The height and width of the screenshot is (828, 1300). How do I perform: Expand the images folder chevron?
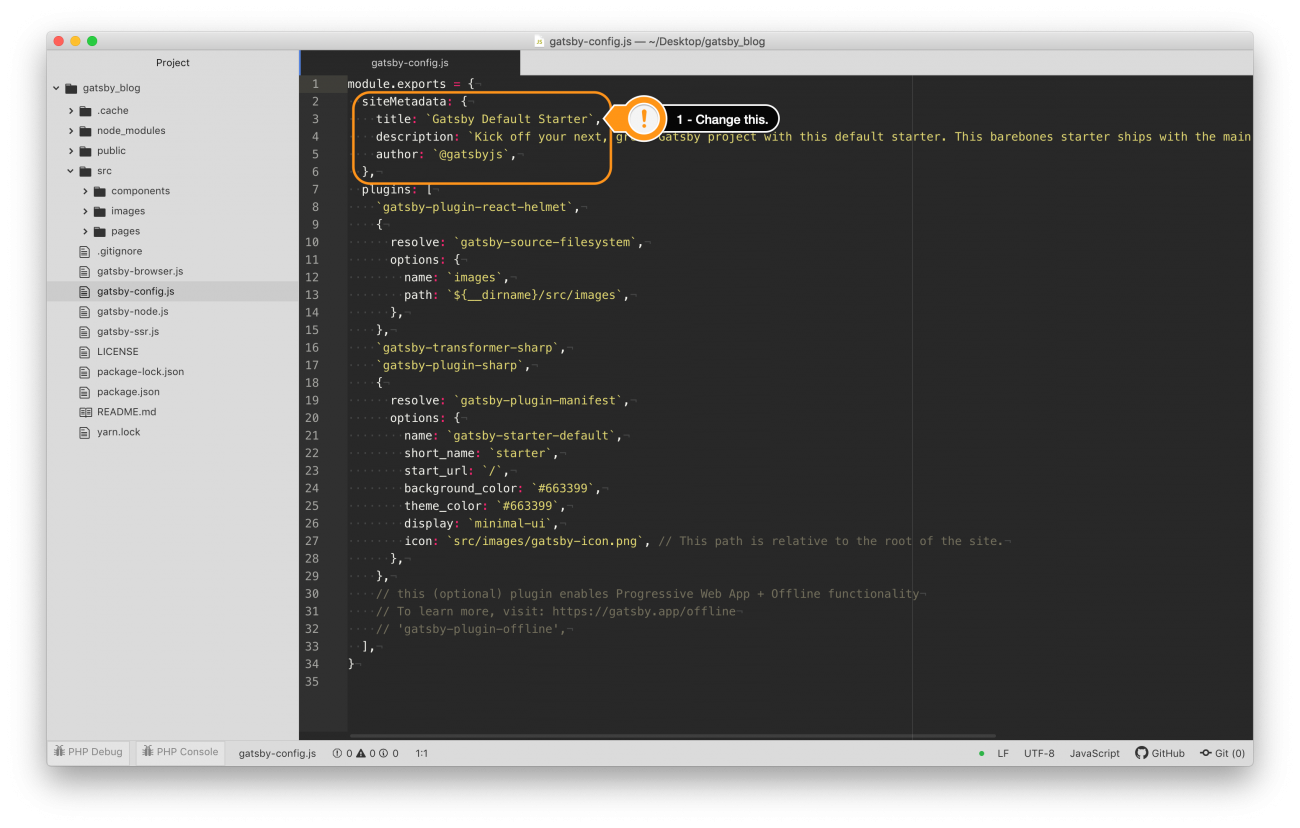point(85,211)
